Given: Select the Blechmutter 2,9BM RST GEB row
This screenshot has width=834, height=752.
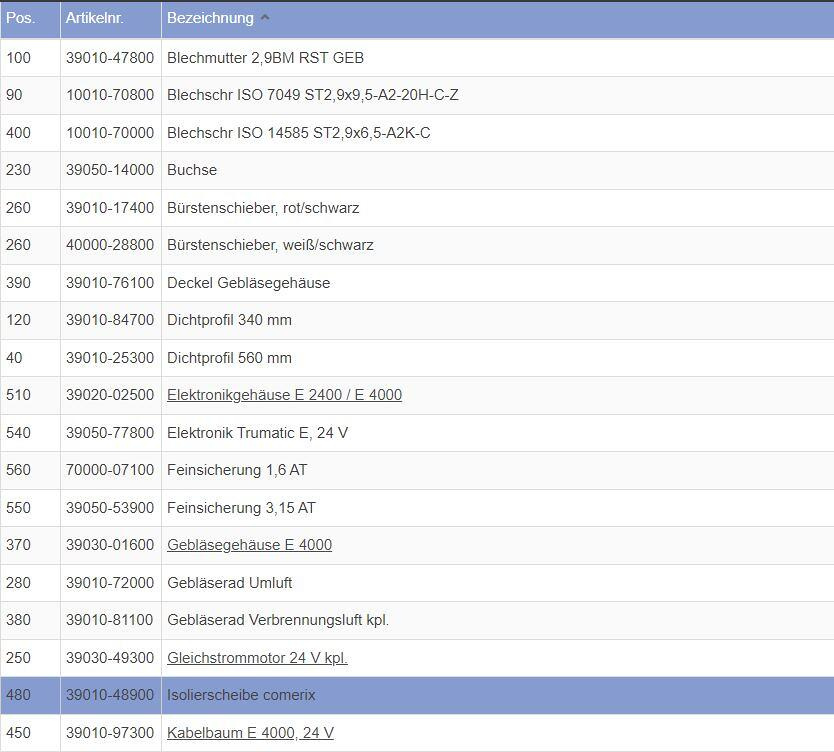Looking at the screenshot, I should [x=265, y=58].
